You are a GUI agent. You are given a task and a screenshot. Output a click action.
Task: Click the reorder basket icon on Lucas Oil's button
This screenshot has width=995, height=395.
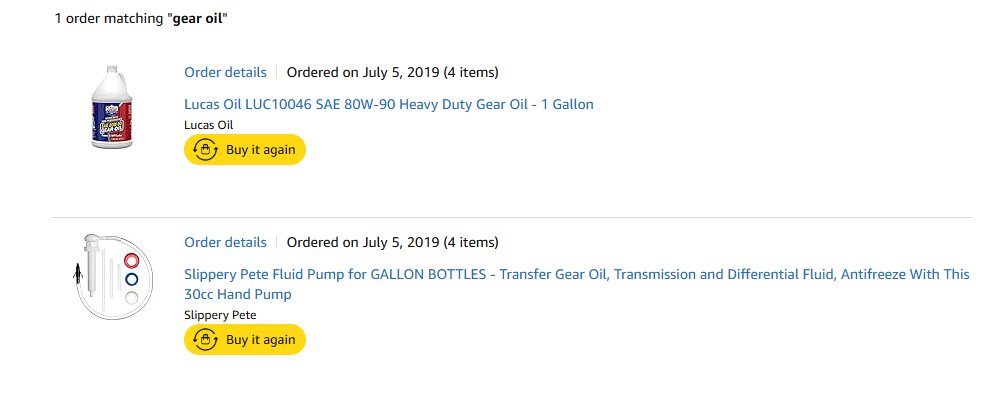(205, 150)
